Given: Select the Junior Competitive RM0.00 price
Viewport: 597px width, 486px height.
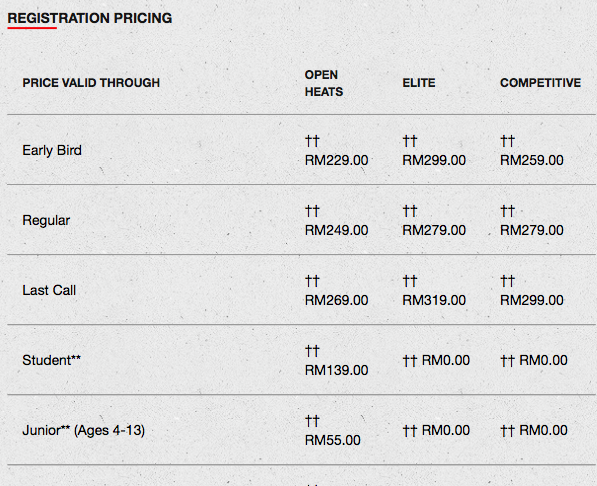Looking at the screenshot, I should click(543, 430).
